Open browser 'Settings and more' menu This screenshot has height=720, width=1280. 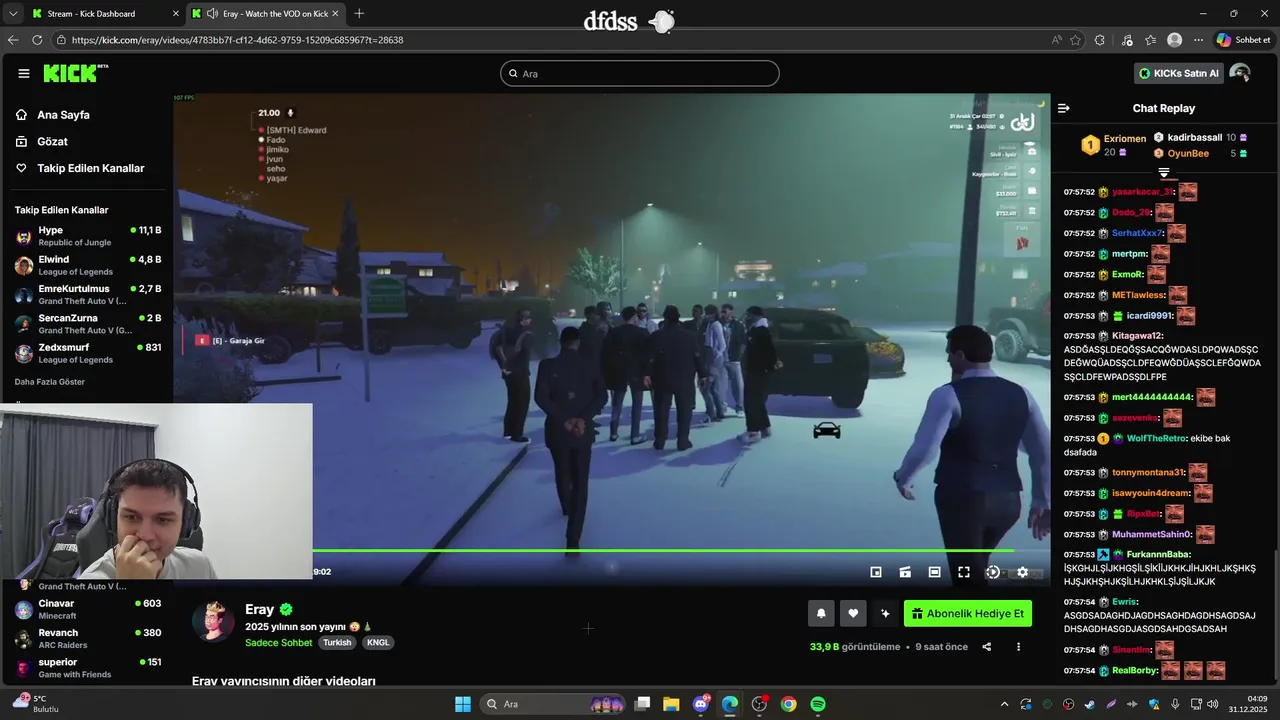[1198, 40]
